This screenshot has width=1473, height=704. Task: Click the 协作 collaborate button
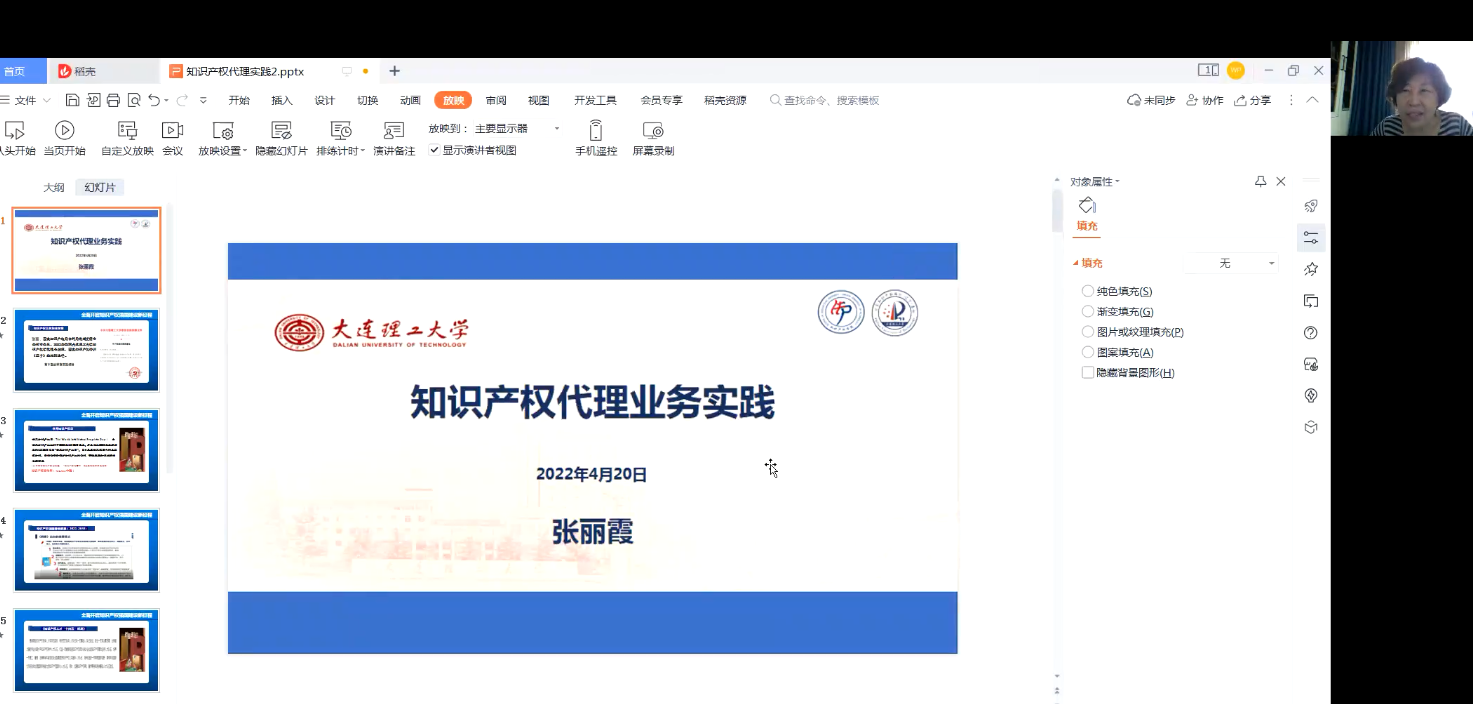pos(1205,100)
